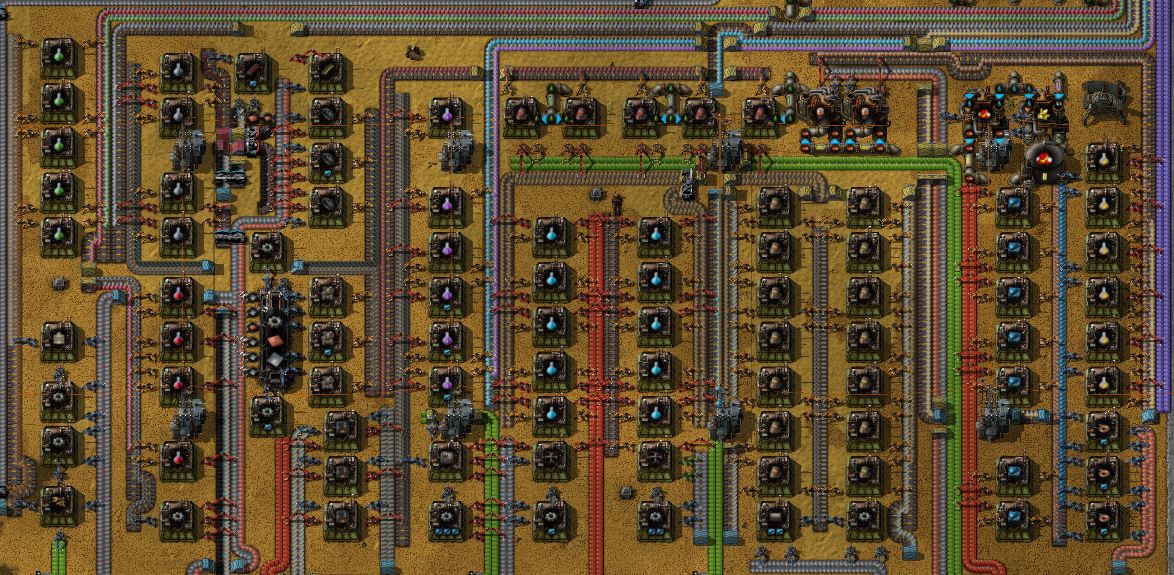Select bottom blue science assembler in right blue column
The image size is (1174, 575).
[656, 416]
